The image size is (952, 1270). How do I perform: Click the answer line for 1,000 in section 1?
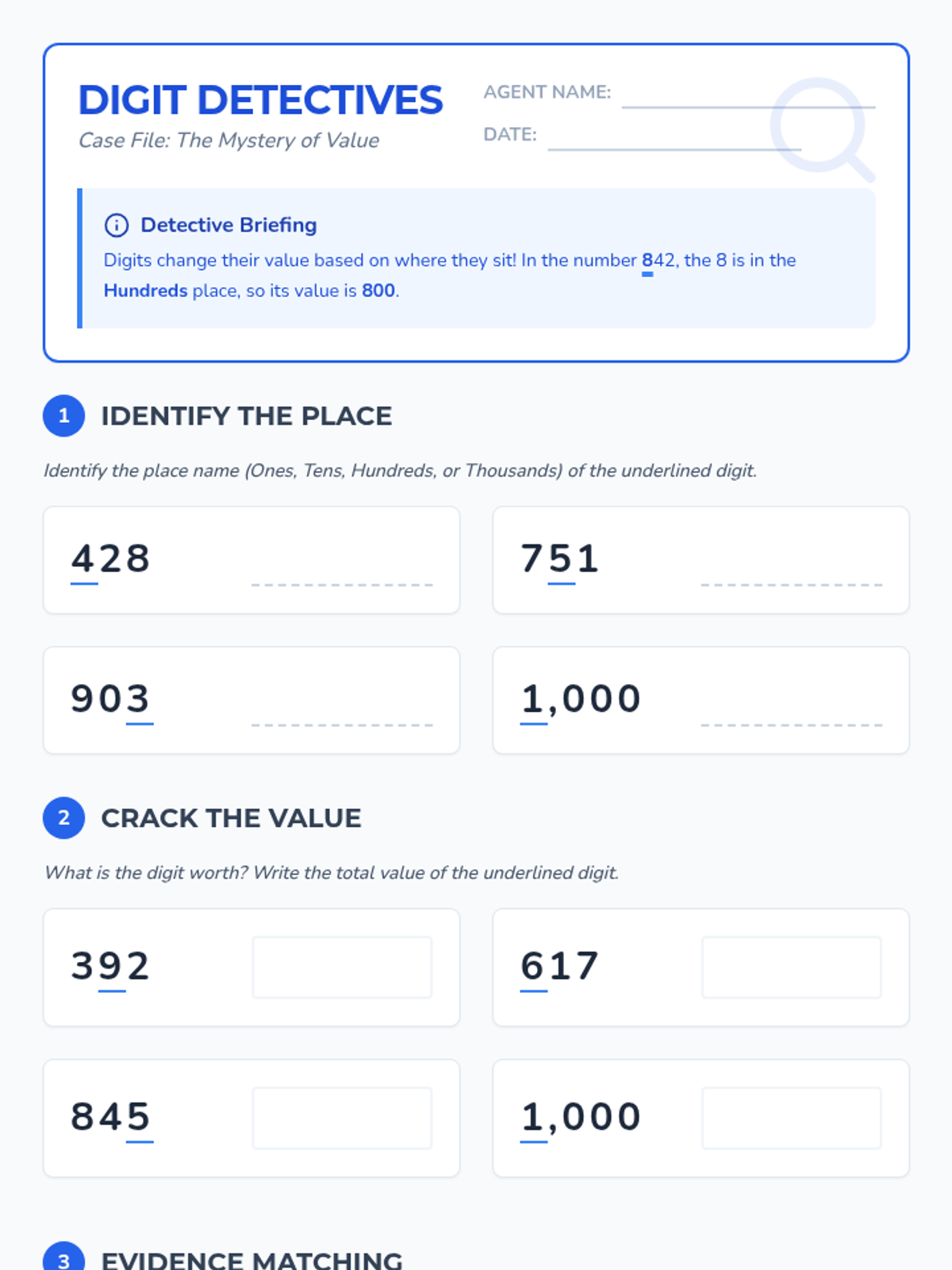(792, 725)
